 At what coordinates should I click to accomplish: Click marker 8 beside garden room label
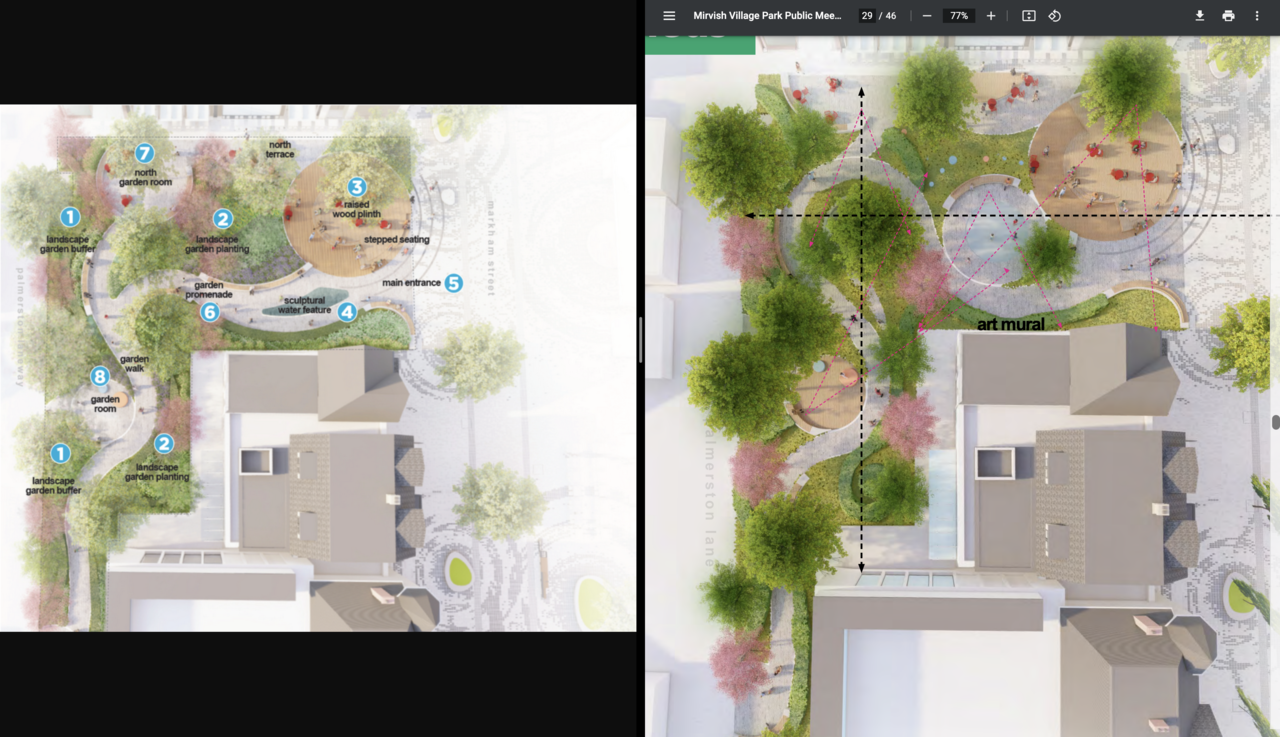(x=99, y=377)
